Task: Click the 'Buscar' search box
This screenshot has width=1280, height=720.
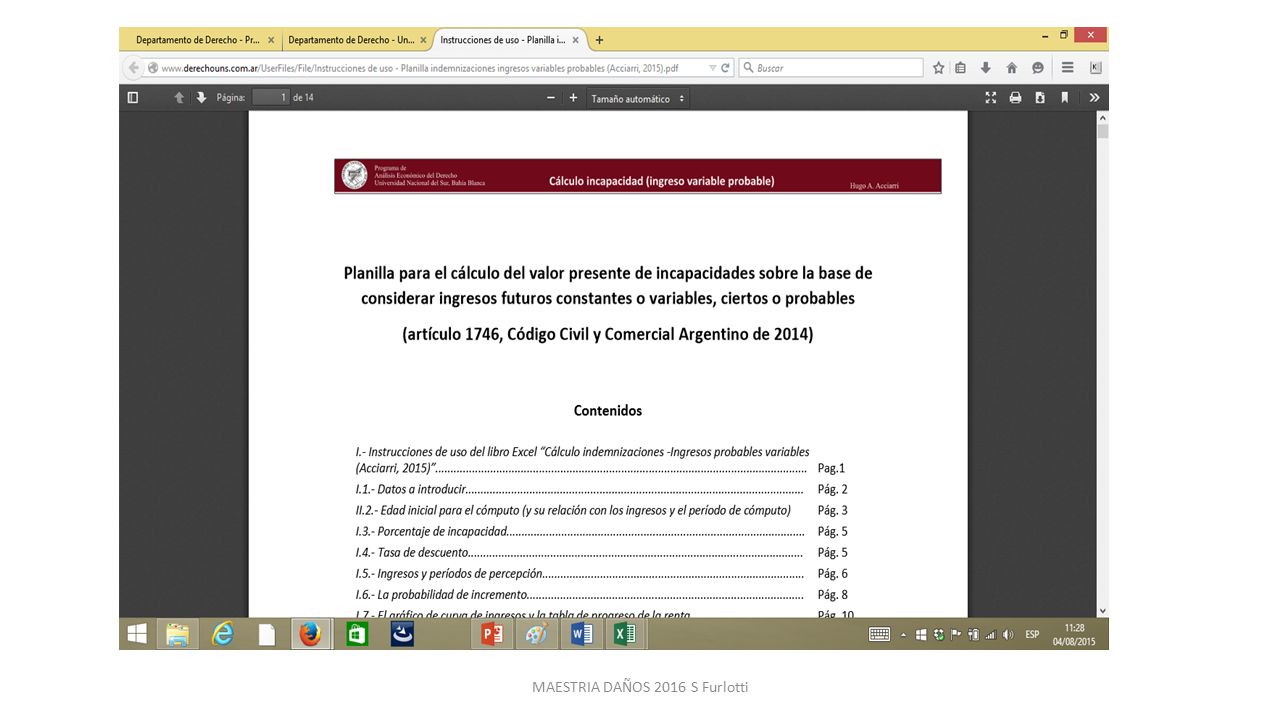Action: pos(830,68)
